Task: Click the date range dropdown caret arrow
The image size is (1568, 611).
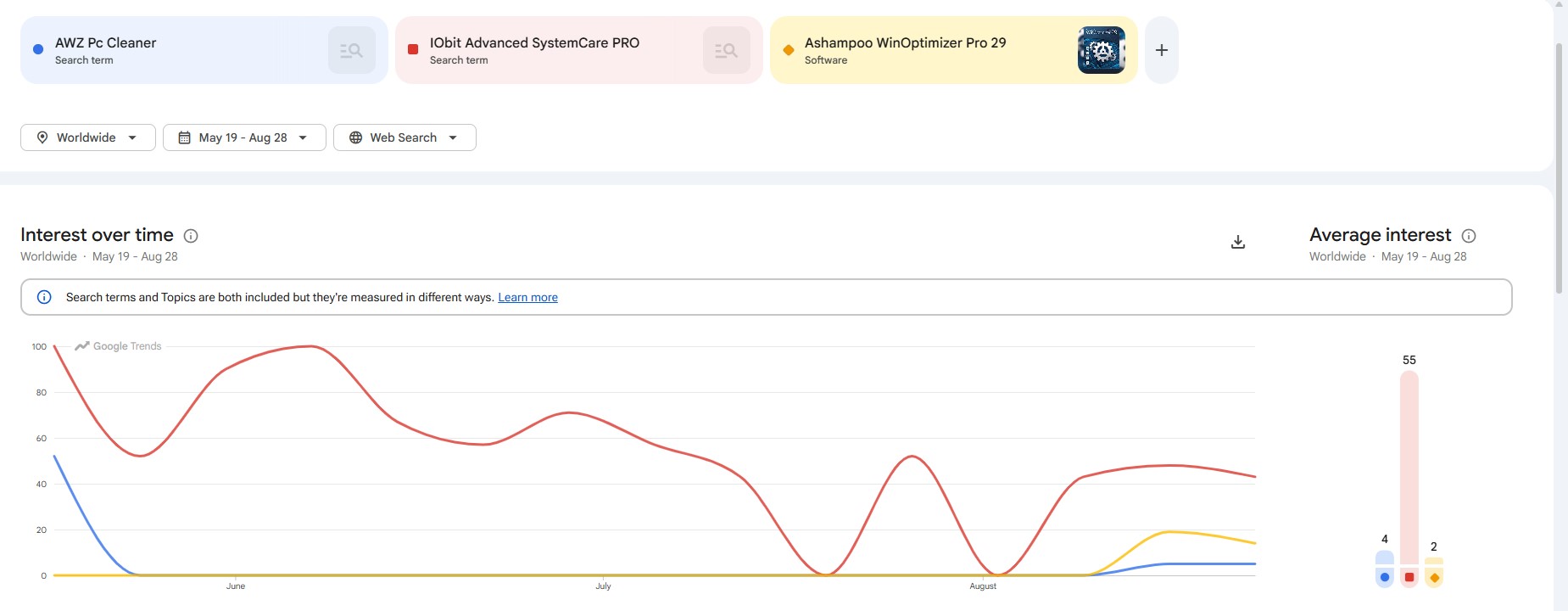Action: tap(303, 137)
